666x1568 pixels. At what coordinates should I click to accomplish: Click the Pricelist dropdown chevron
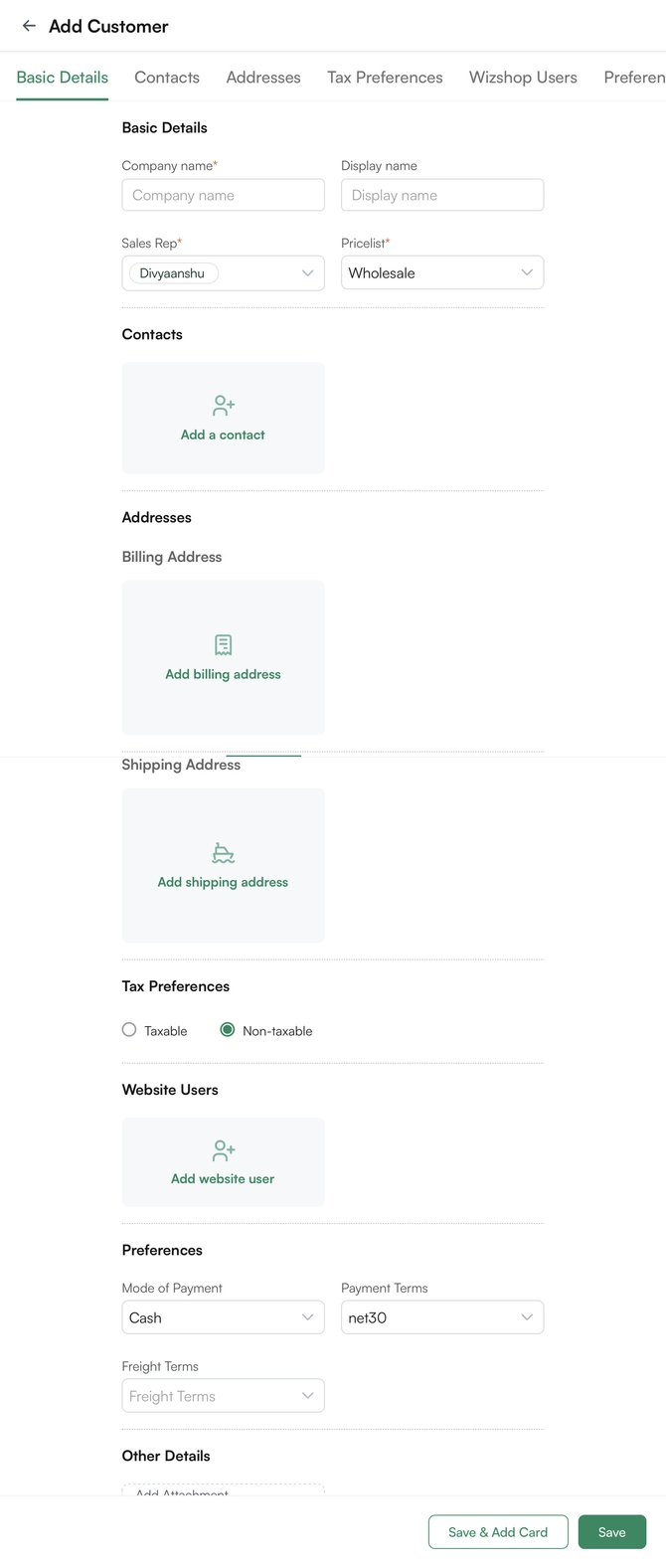(527, 272)
